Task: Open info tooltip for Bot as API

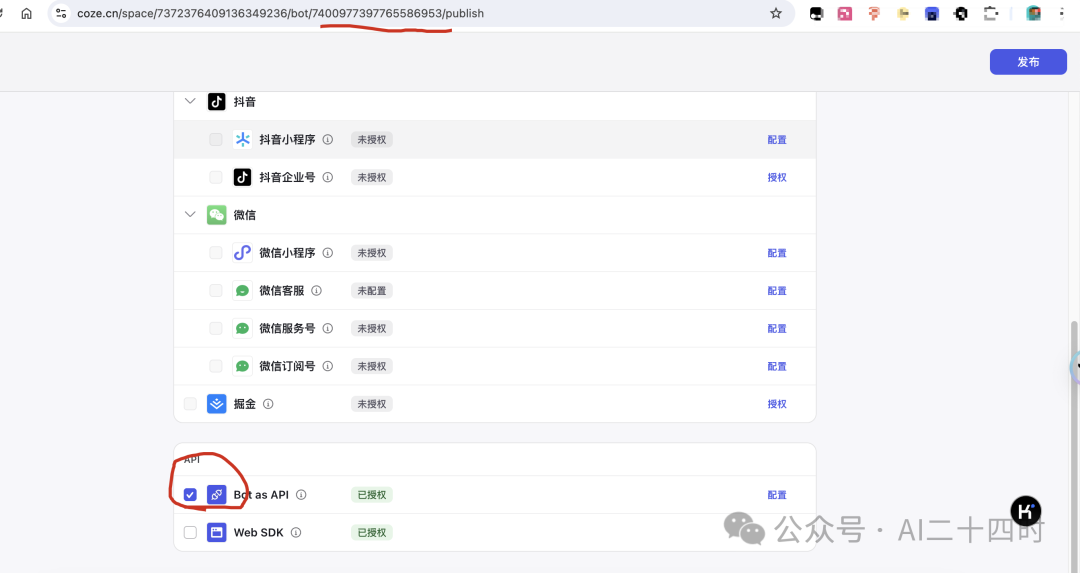Action: [x=301, y=494]
